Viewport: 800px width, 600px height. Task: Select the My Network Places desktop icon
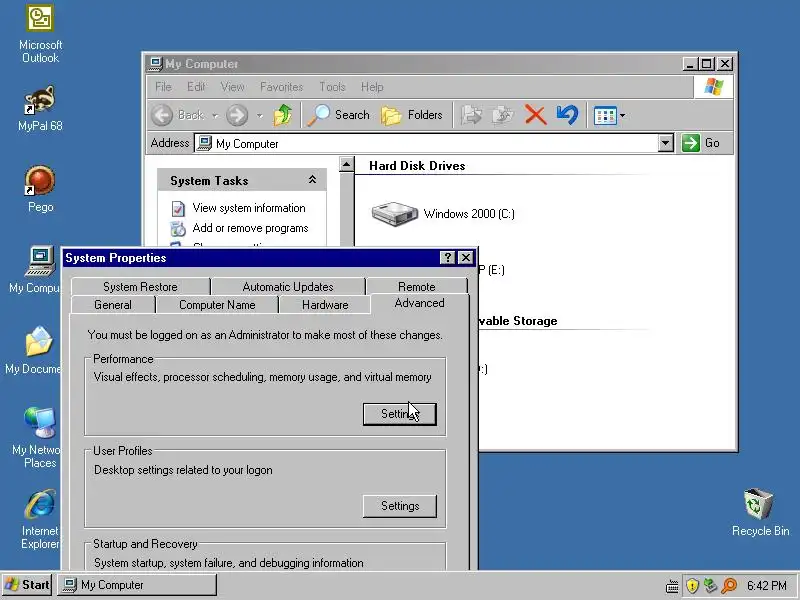tap(36, 438)
